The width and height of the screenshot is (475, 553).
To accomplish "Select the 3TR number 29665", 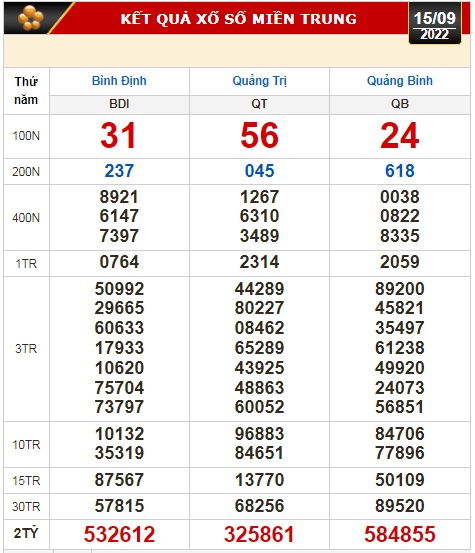I will 119,308.
